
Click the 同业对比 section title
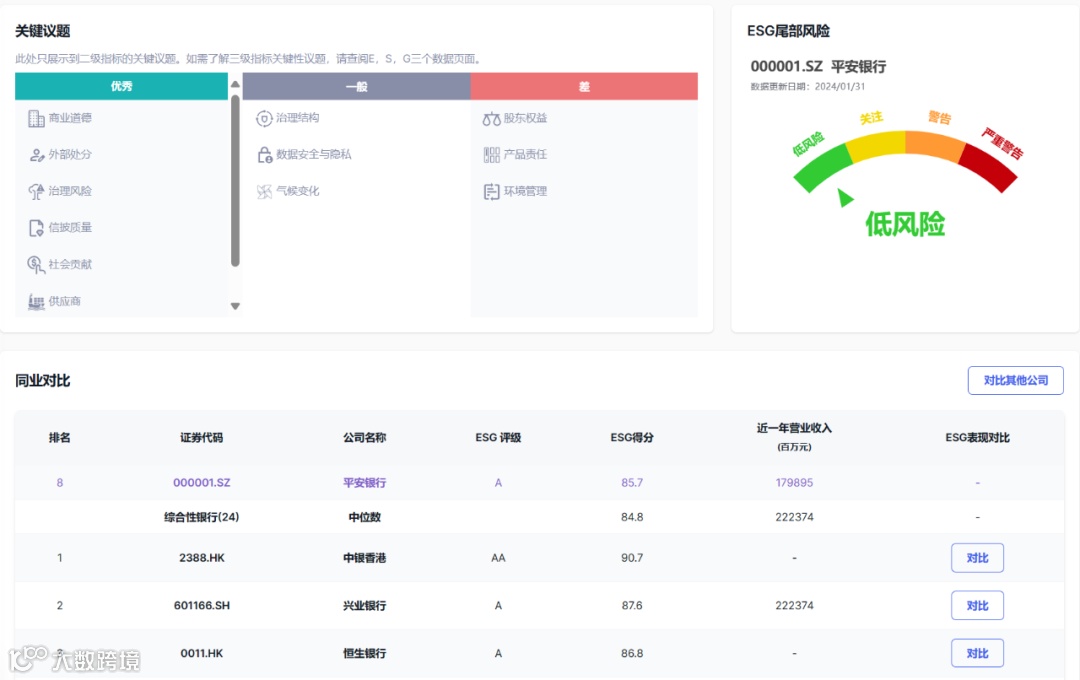pos(43,380)
